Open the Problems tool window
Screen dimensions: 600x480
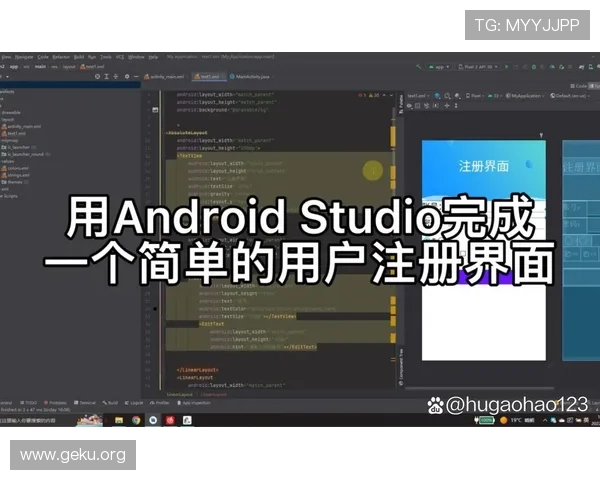click(55, 403)
